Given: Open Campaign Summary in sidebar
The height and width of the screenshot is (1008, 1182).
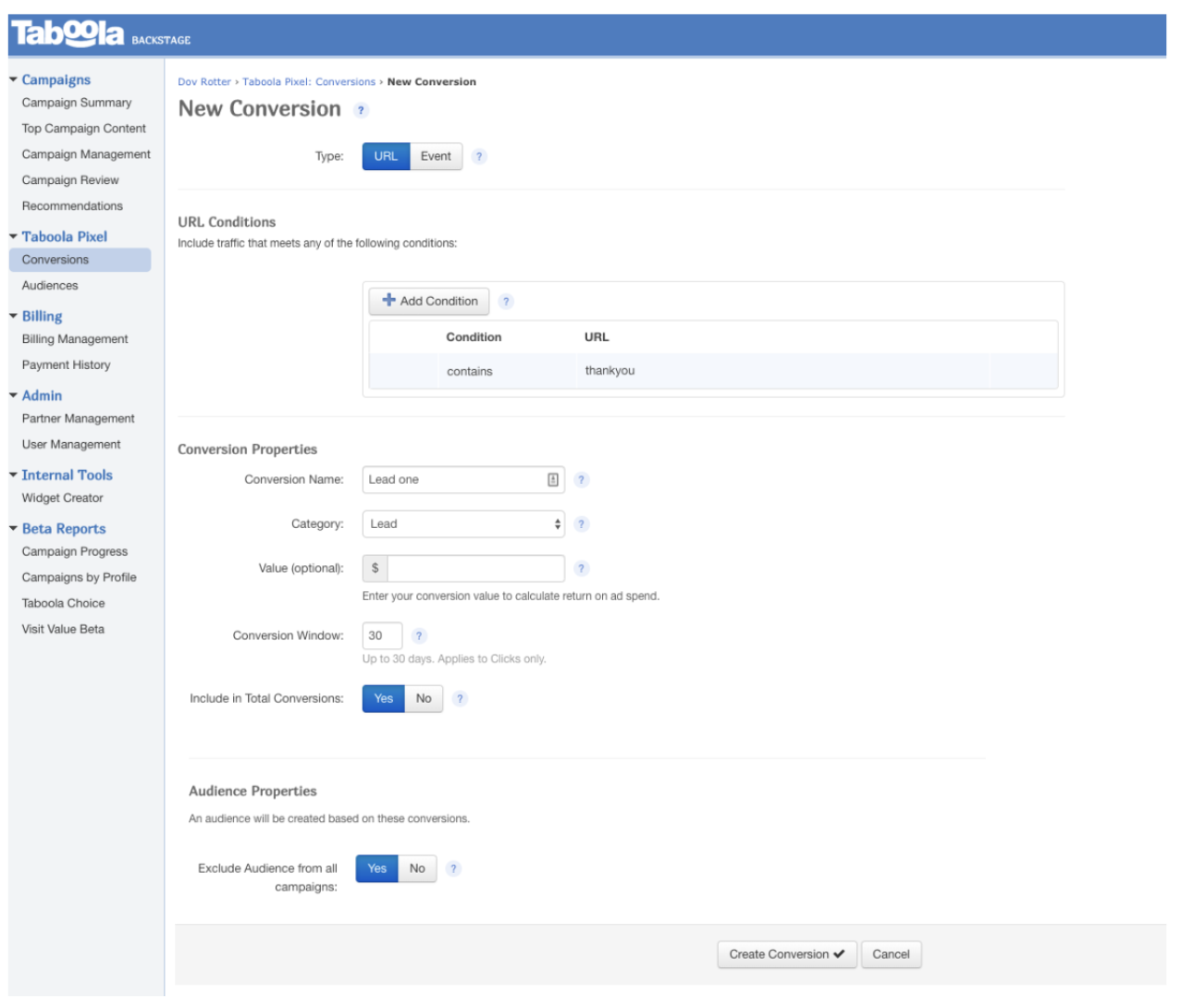Looking at the screenshot, I should coord(77,103).
